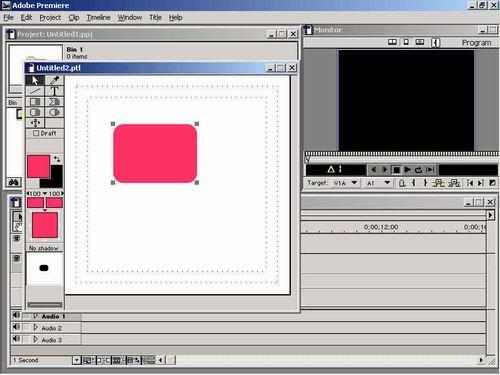This screenshot has width=500, height=375.
Task: Click the Play button in Monitor
Action: pyautogui.click(x=407, y=170)
